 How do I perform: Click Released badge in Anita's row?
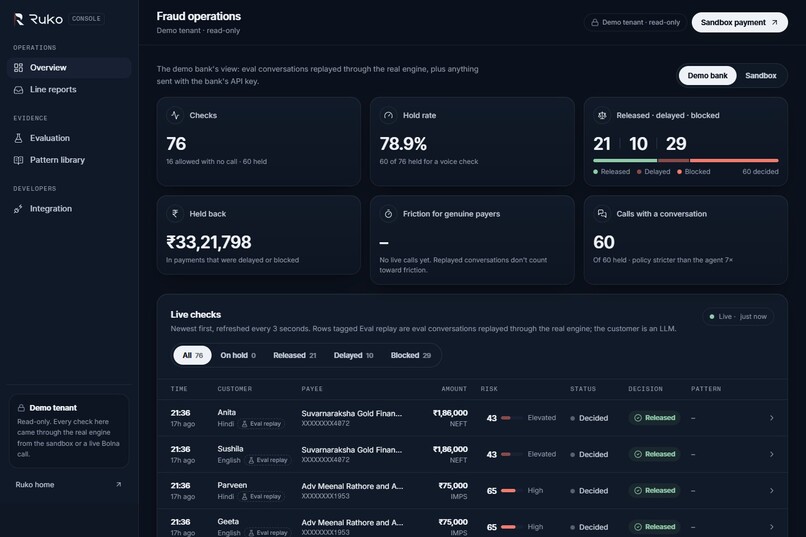(x=654, y=418)
